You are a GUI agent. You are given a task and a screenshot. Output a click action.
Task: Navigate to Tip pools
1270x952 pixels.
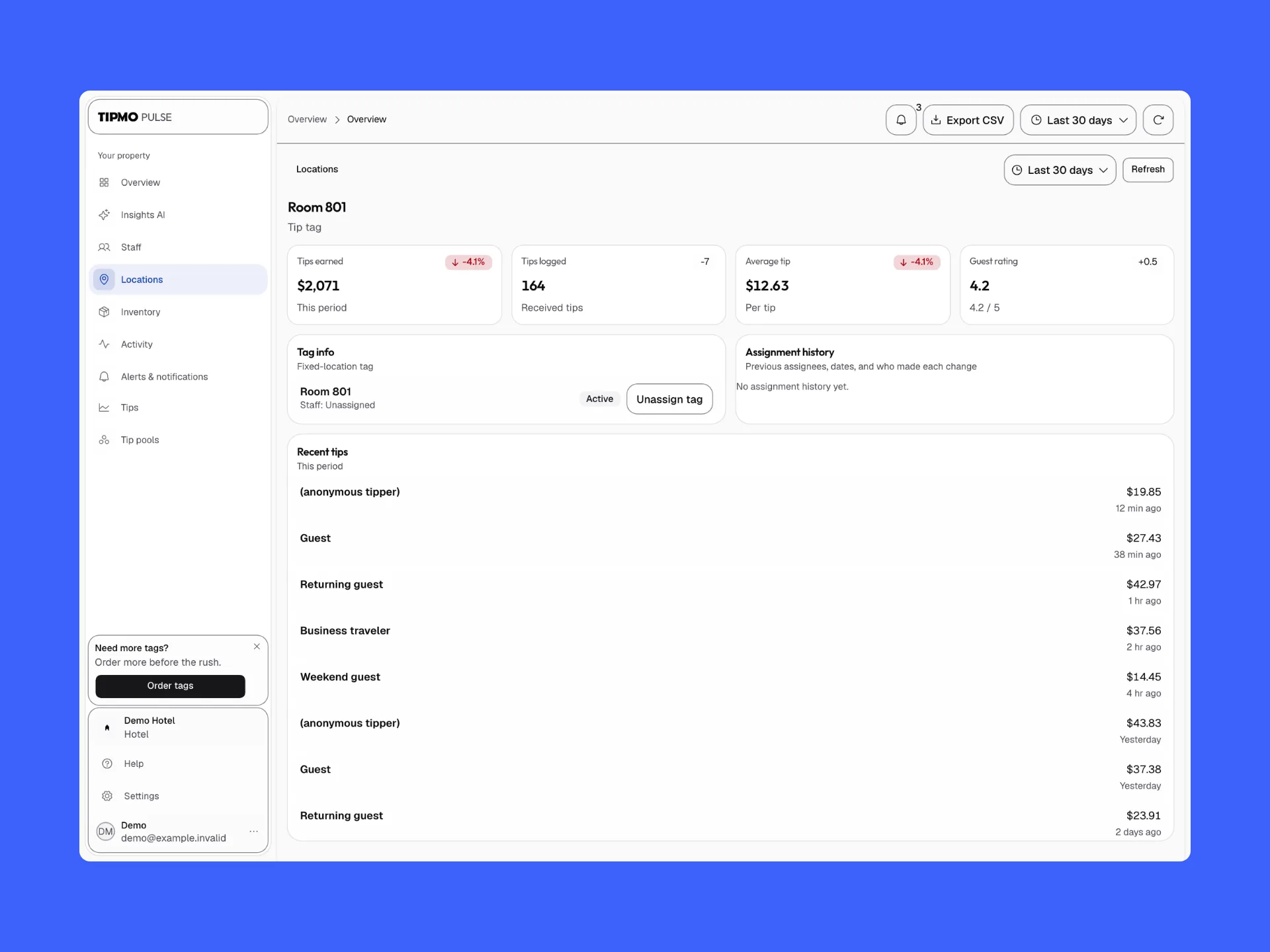pyautogui.click(x=178, y=440)
